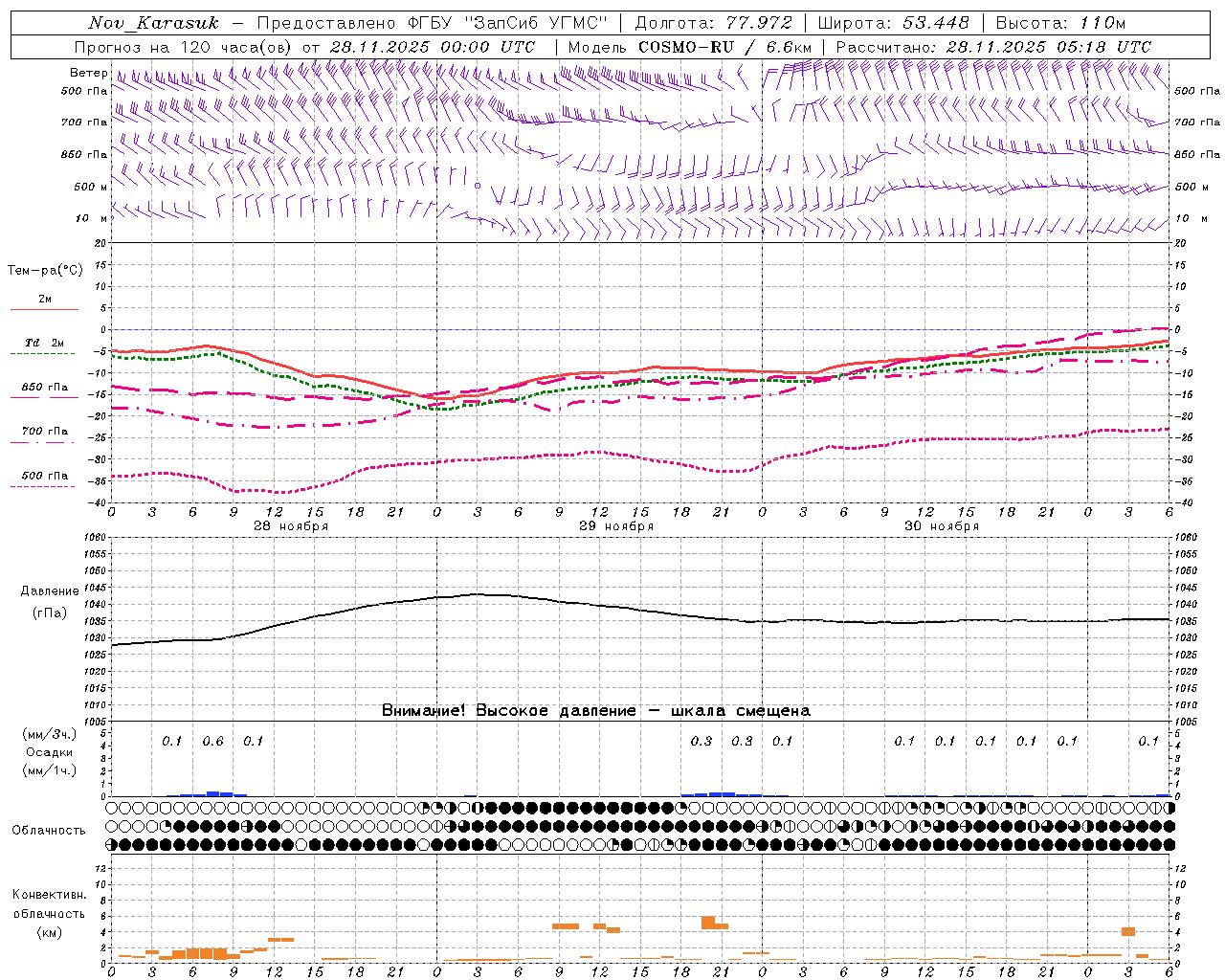Click the Ветер panel label
Screen dimensions: 1225x980
click(x=89, y=73)
